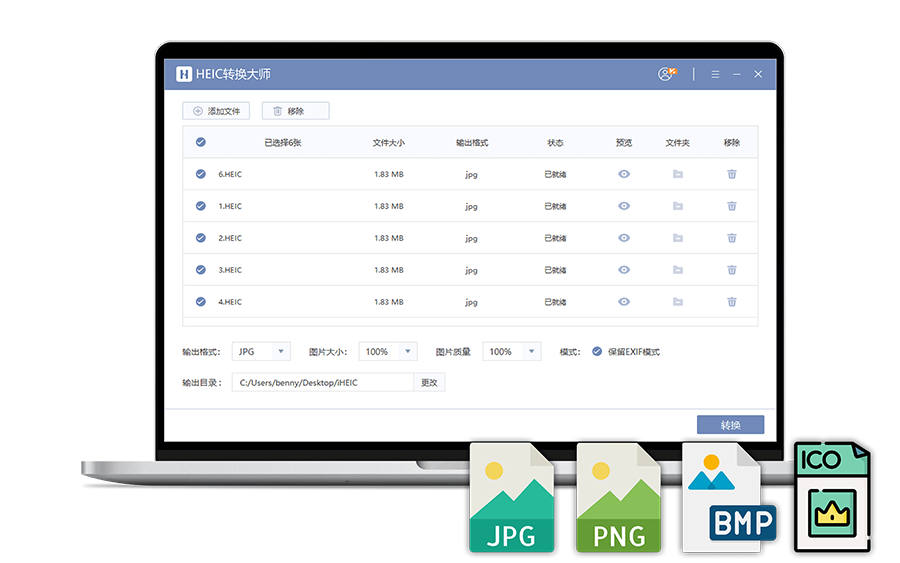Open the output folder for 1.HEIC
The image size is (900, 563).
[x=677, y=206]
